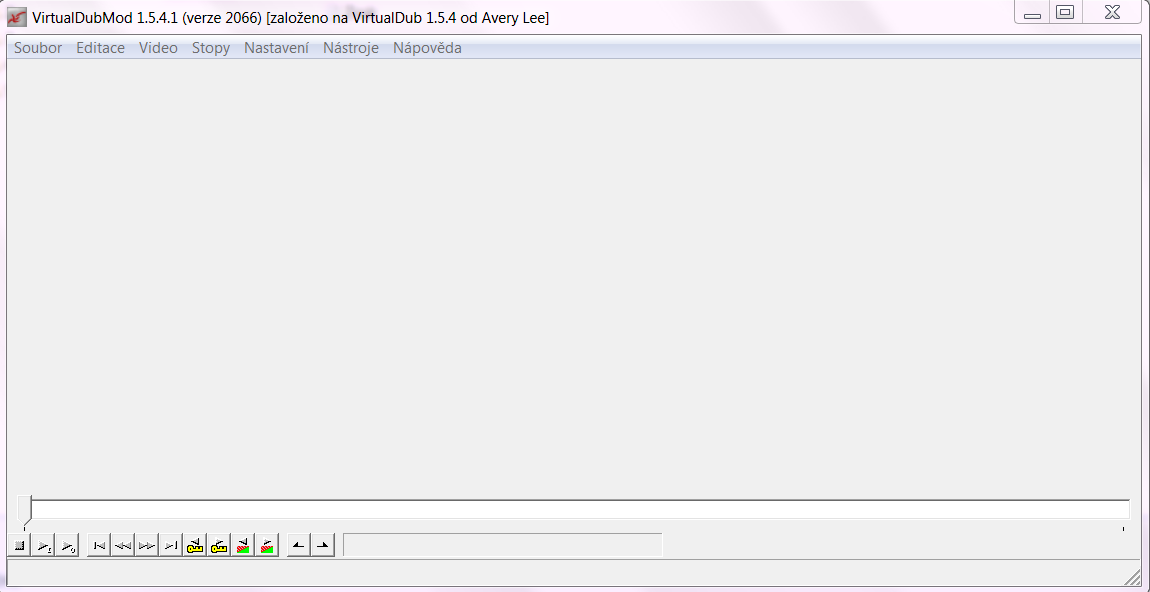Go to the next keyframe
This screenshot has height=592, width=1150.
(219, 546)
